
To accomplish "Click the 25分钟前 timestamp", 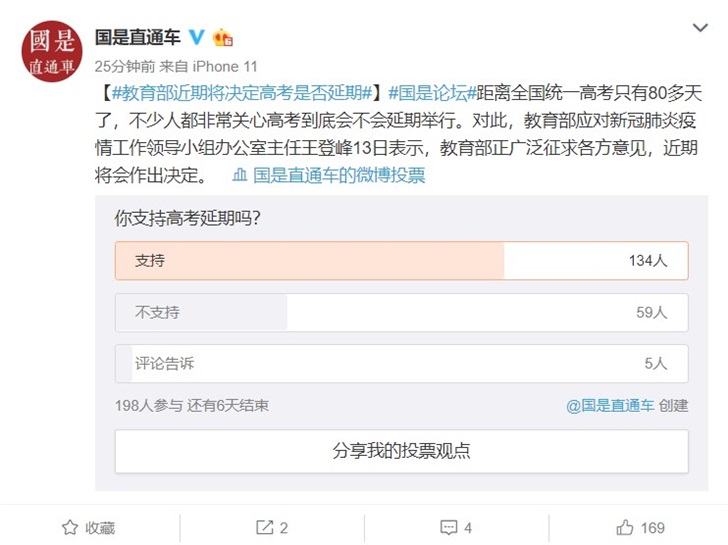I will coord(124,66).
